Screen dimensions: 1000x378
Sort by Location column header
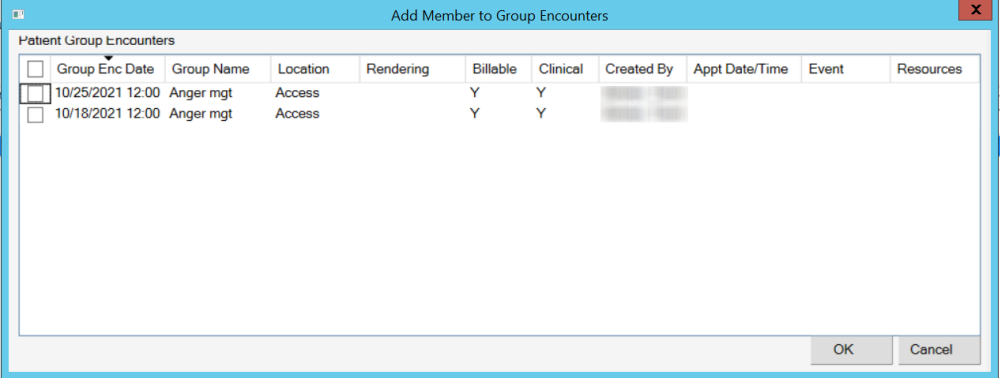coord(316,69)
